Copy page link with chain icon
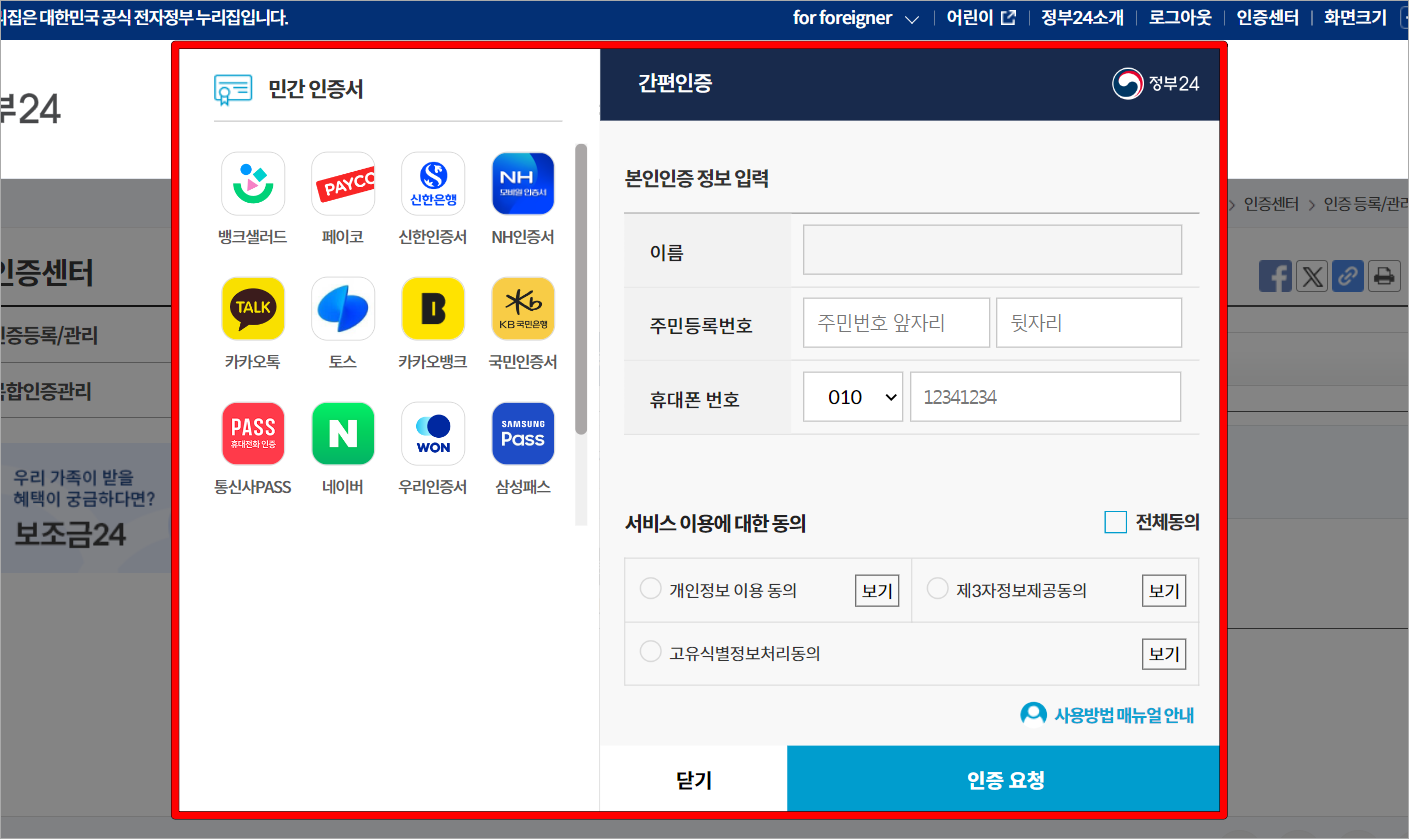Image resolution: width=1409 pixels, height=839 pixels. (x=1348, y=276)
